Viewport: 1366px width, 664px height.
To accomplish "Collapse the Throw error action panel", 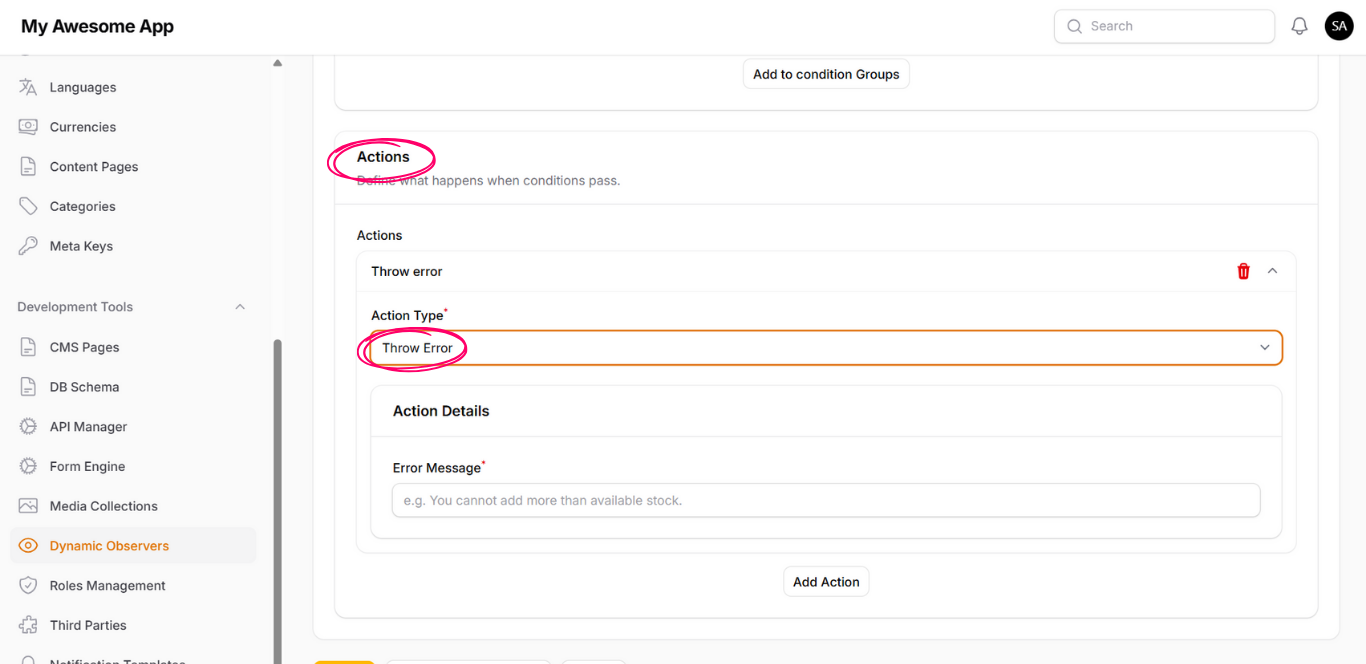I will [x=1272, y=271].
